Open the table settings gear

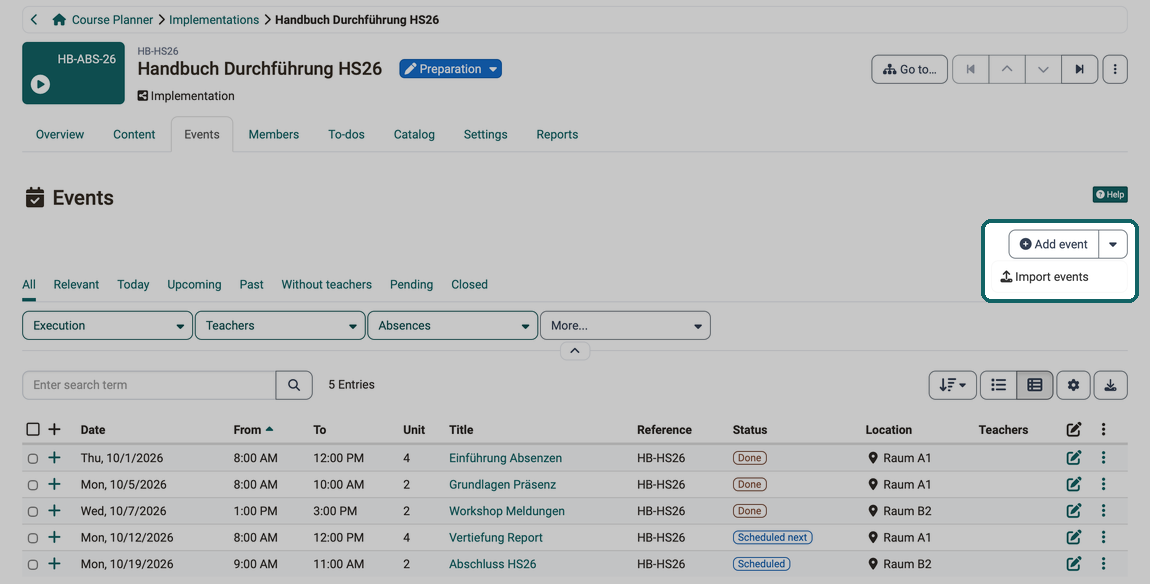1074,384
